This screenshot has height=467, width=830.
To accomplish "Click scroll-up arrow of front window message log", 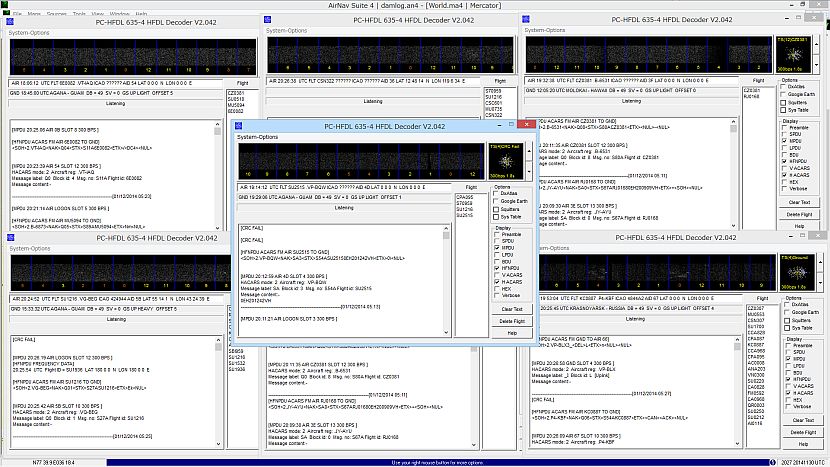I will [446, 229].
